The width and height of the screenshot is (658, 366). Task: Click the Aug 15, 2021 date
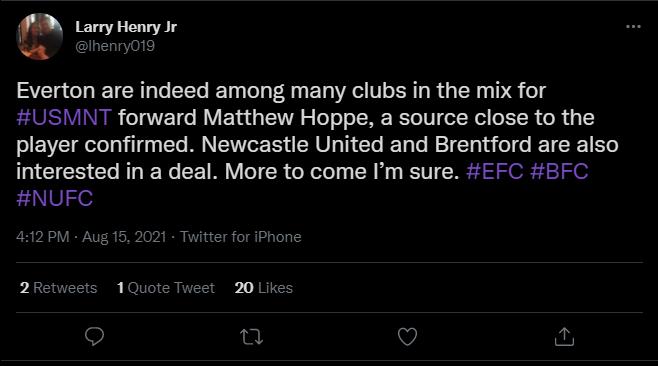124,237
